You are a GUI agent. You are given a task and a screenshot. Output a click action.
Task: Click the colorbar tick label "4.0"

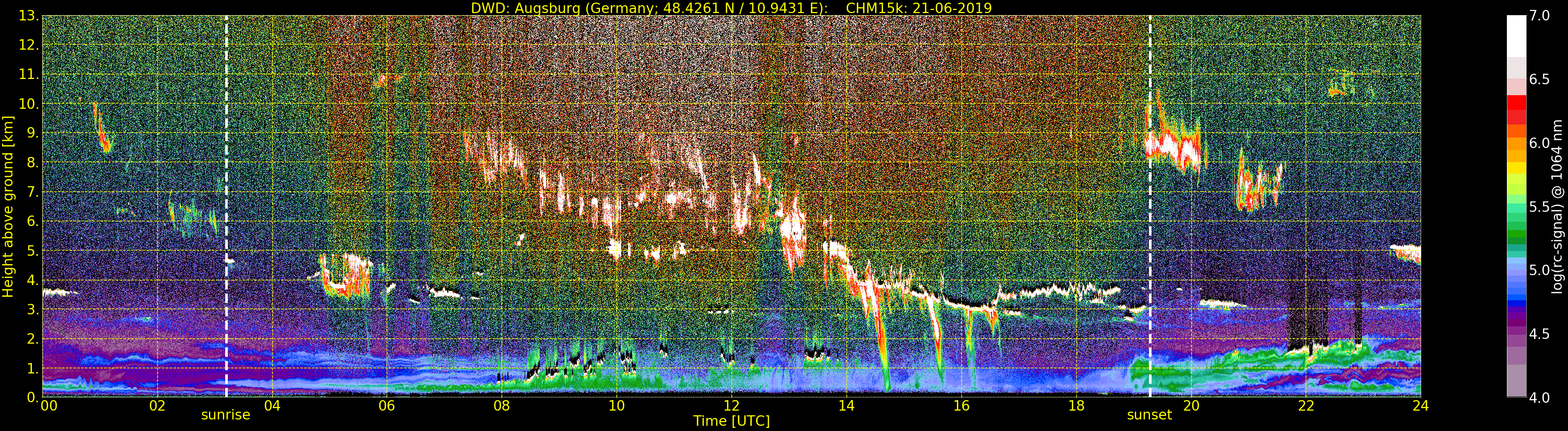(1539, 398)
